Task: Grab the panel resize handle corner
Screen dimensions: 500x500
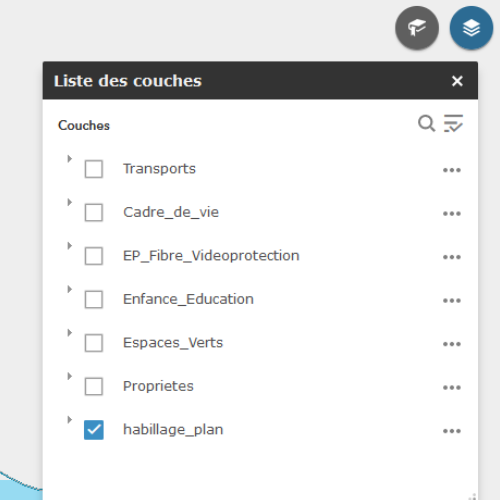Action: click(x=473, y=496)
